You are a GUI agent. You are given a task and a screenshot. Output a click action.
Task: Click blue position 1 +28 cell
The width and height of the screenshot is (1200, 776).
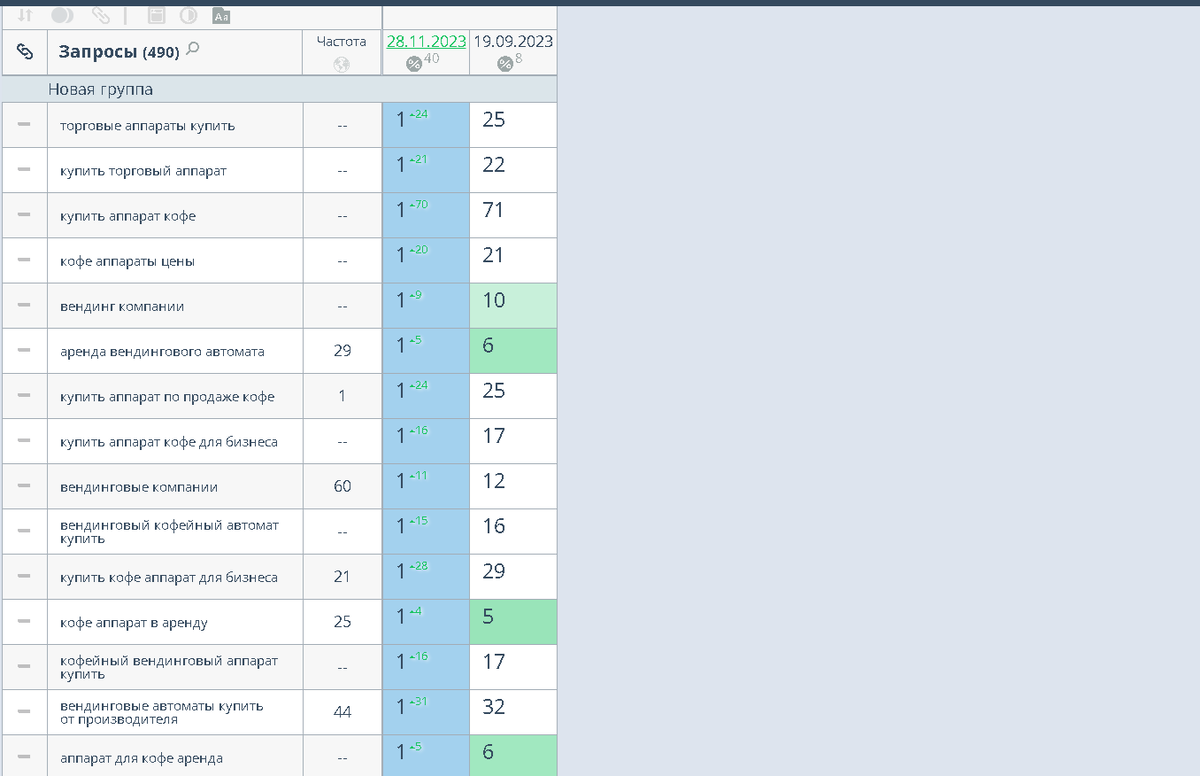426,577
